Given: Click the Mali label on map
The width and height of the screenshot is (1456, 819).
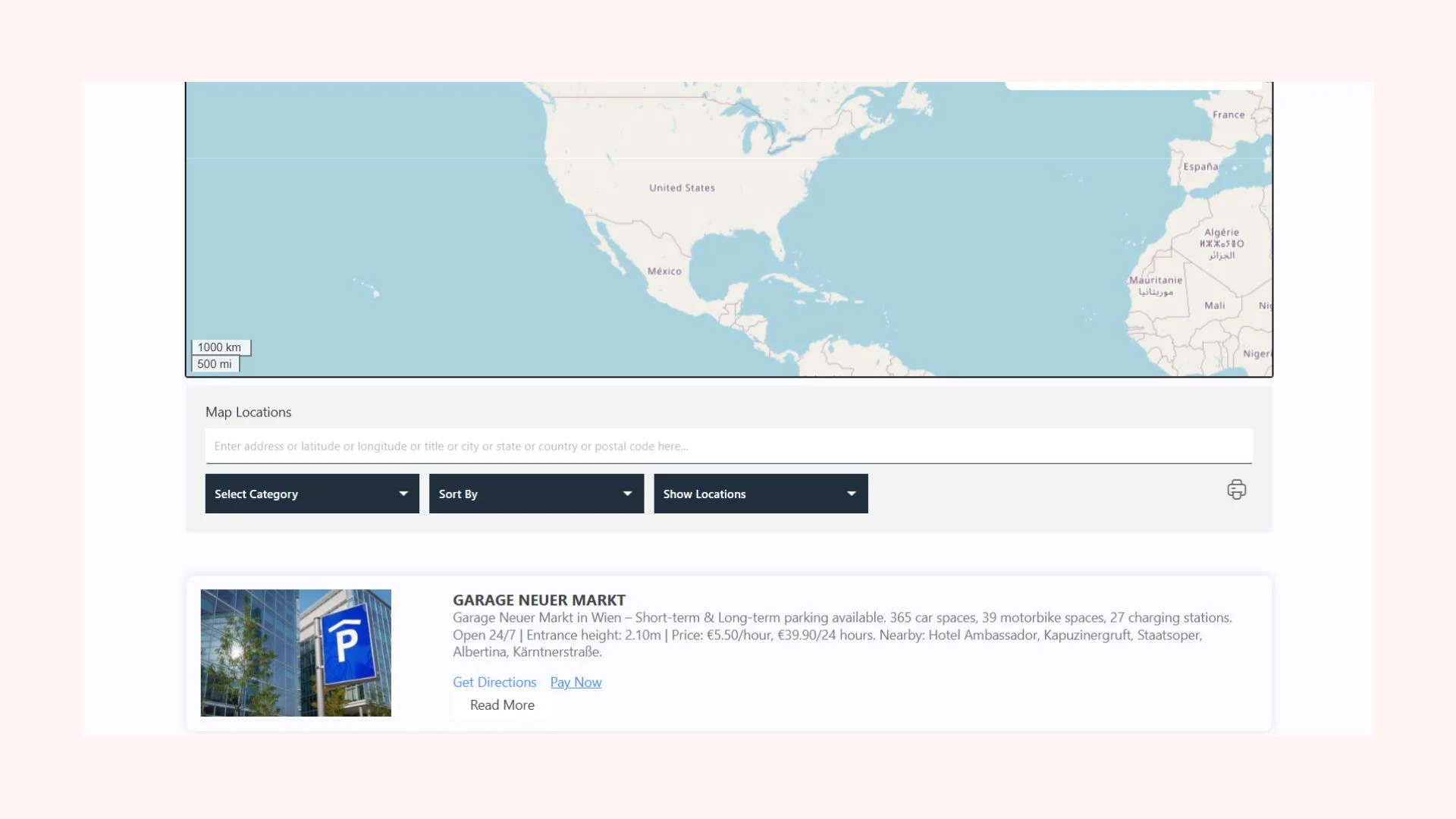Looking at the screenshot, I should (x=1214, y=306).
